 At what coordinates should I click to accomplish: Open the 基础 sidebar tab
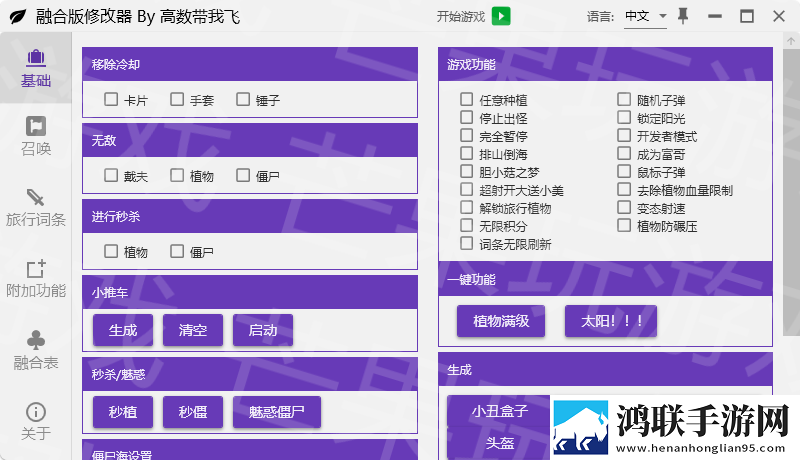click(x=36, y=68)
